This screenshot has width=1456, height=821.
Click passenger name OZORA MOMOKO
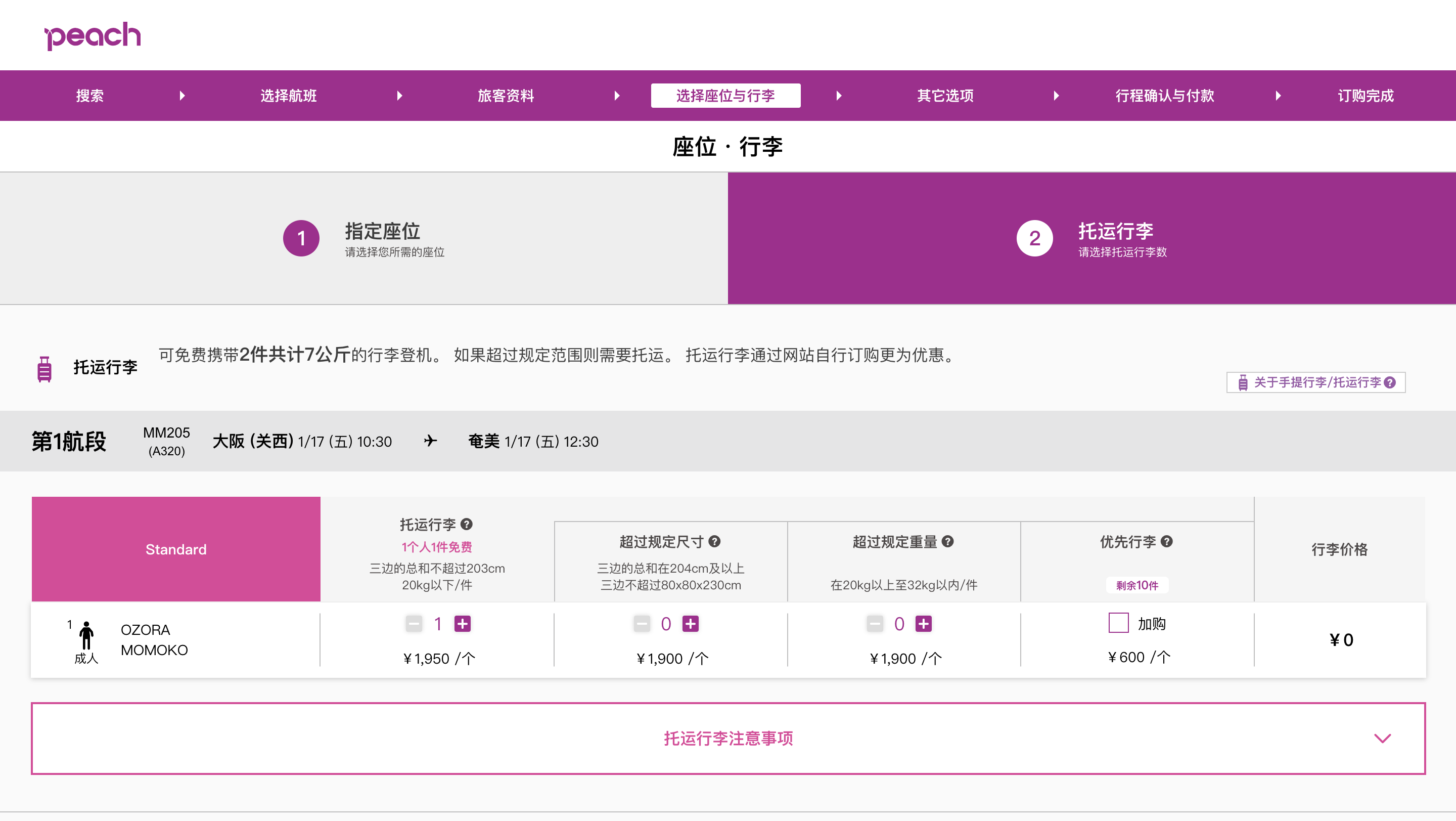coord(154,639)
